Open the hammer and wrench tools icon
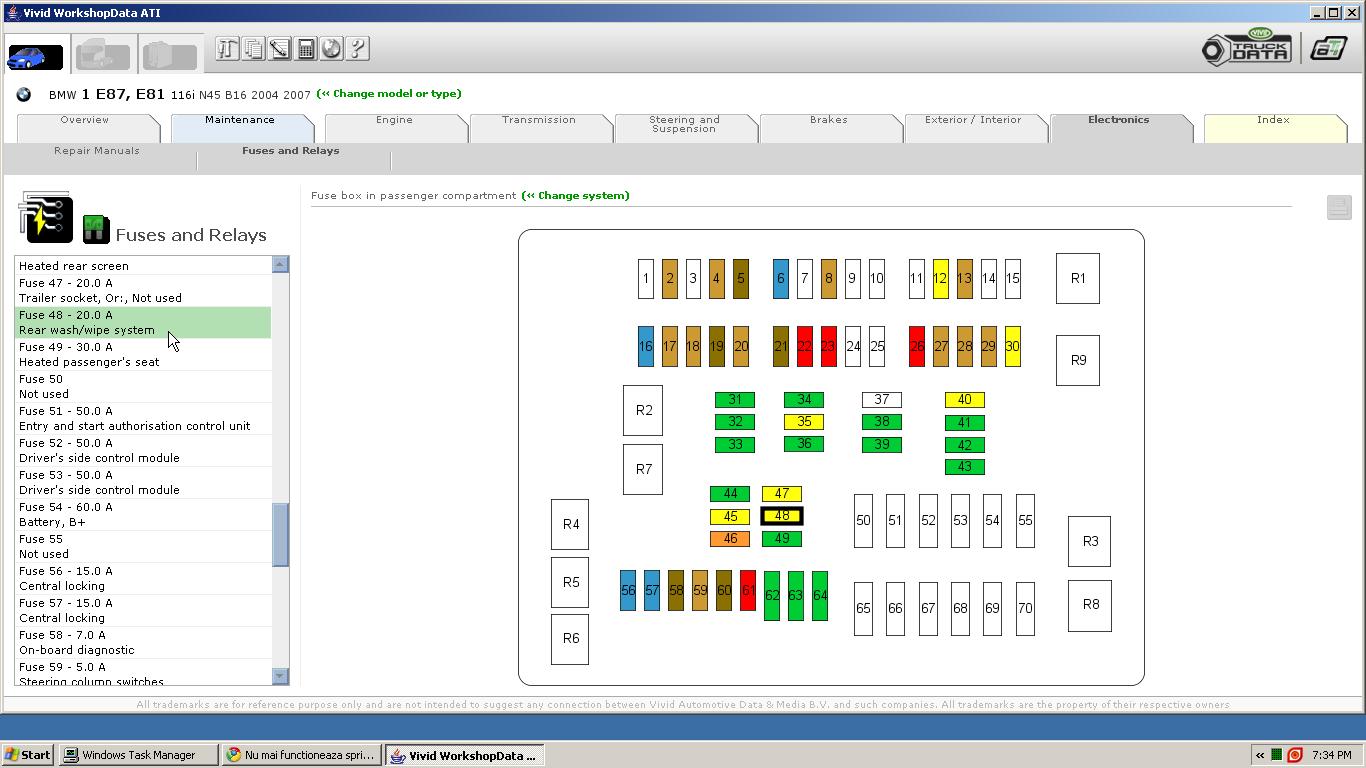Image resolution: width=1366 pixels, height=768 pixels. pos(227,49)
